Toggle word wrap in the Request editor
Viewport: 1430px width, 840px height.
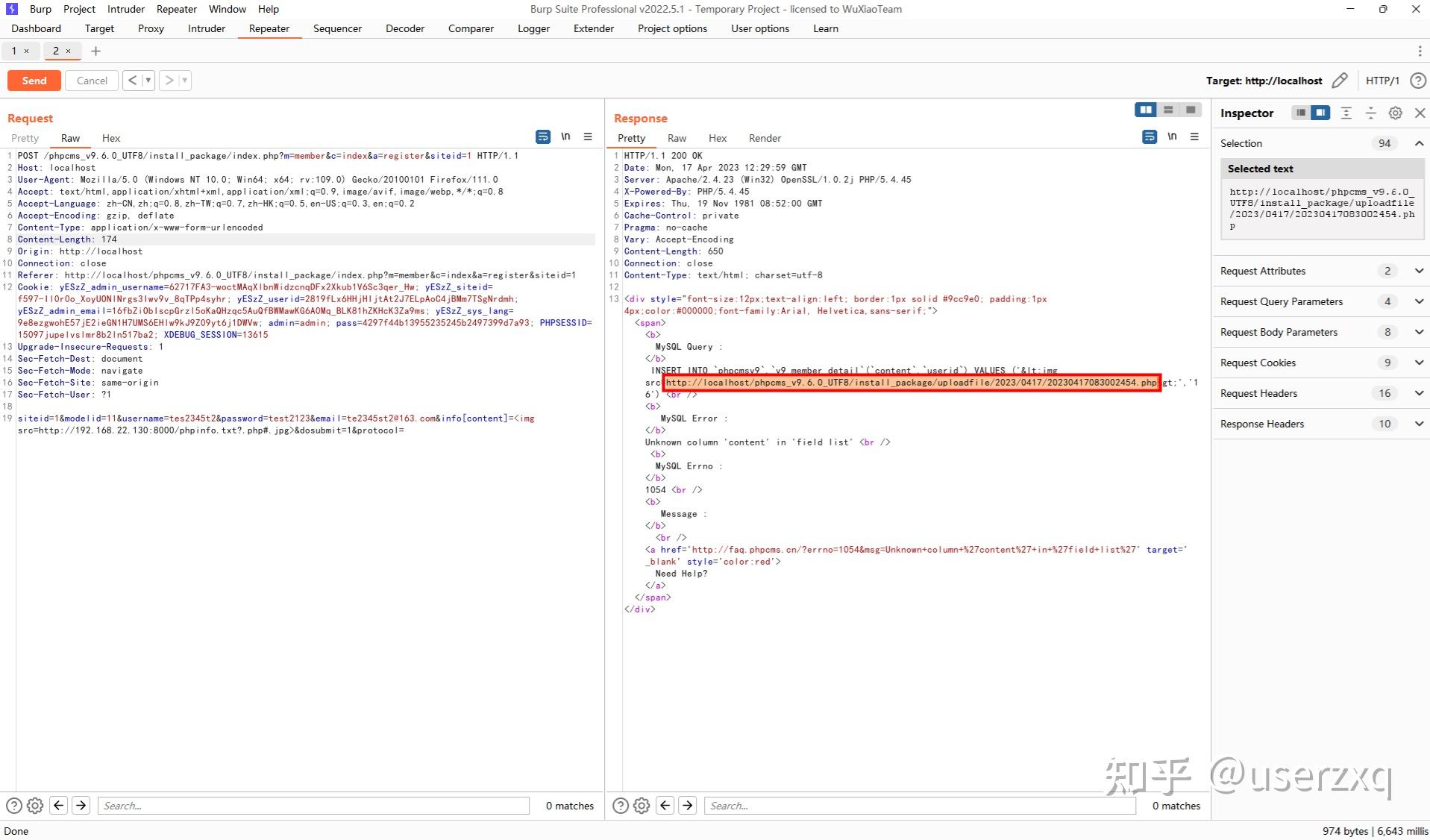click(542, 137)
